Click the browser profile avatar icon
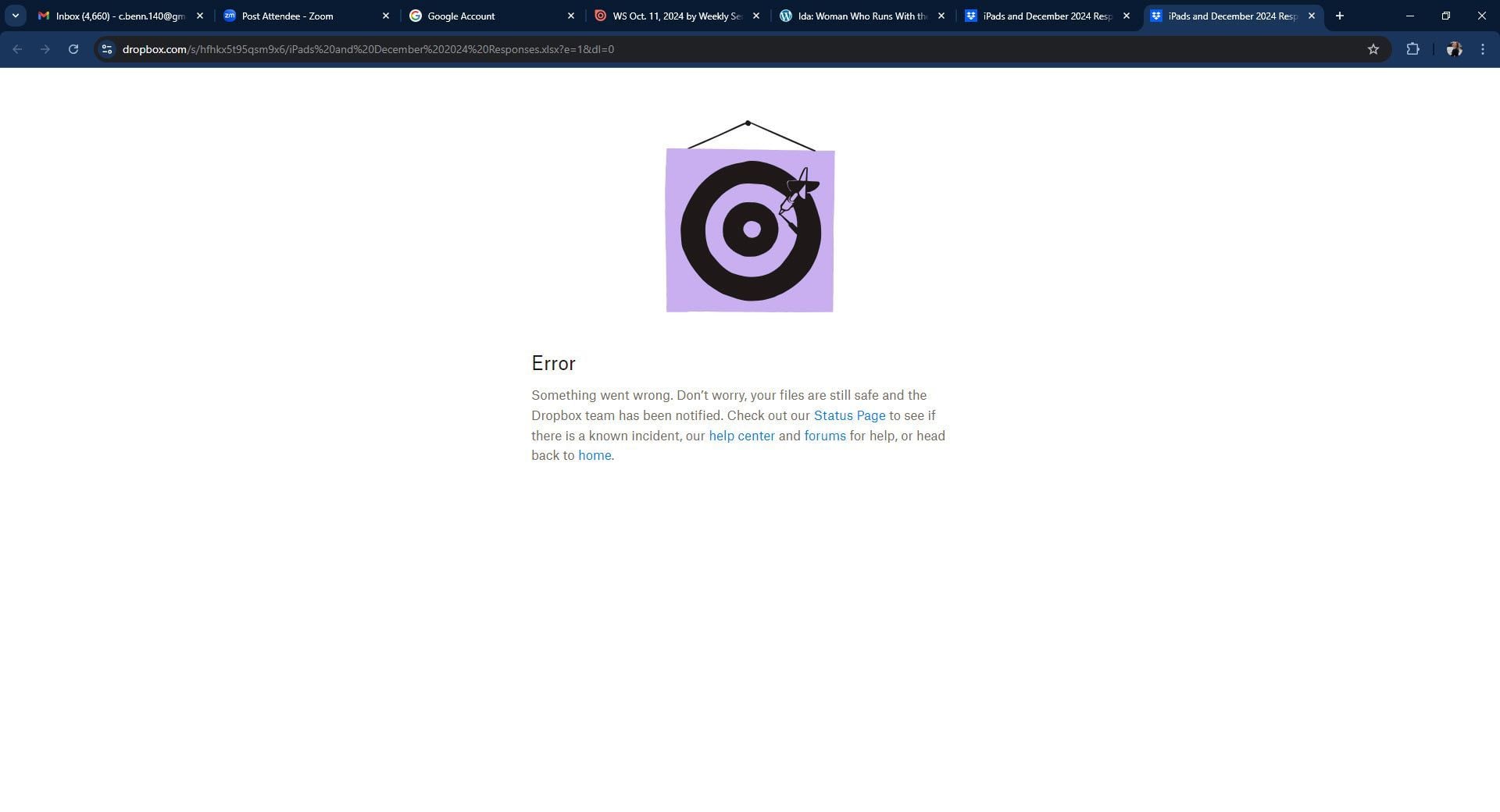 click(x=1454, y=48)
